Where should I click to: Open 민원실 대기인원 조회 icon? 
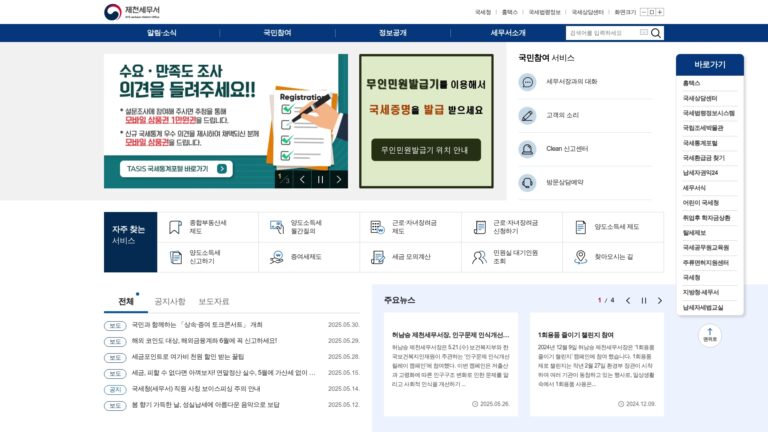point(479,257)
